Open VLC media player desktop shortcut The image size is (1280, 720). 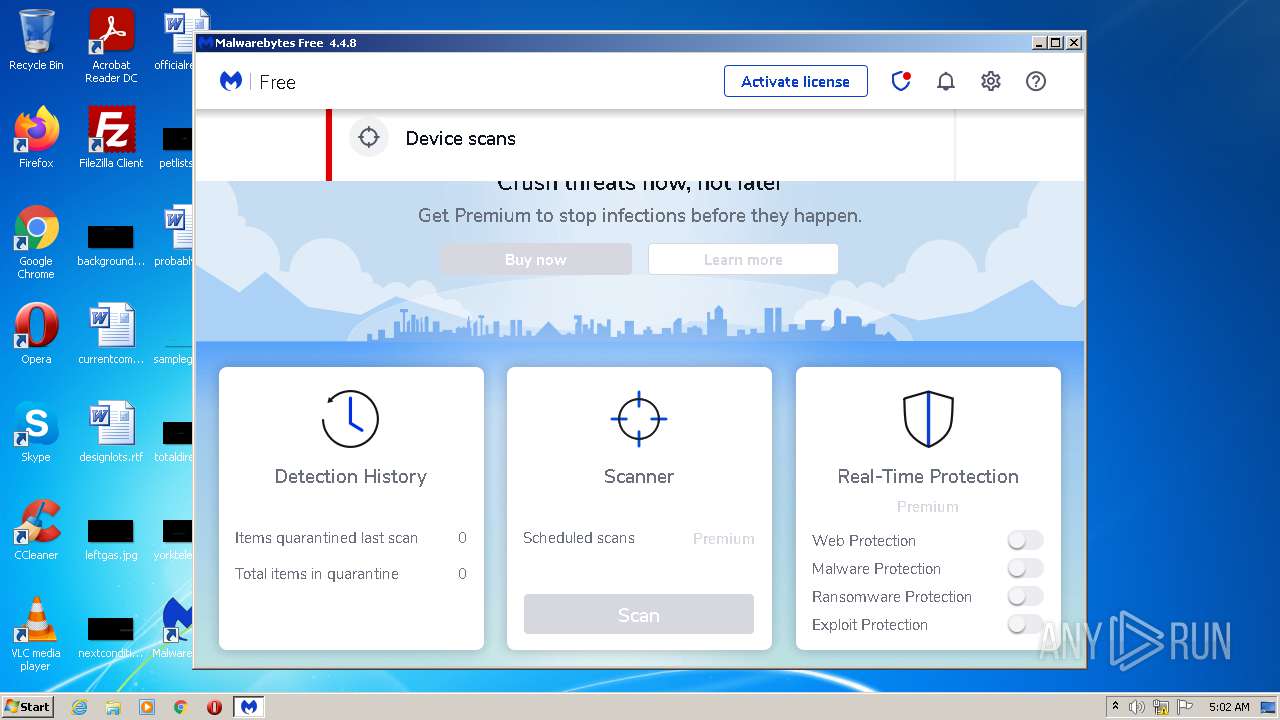36,635
